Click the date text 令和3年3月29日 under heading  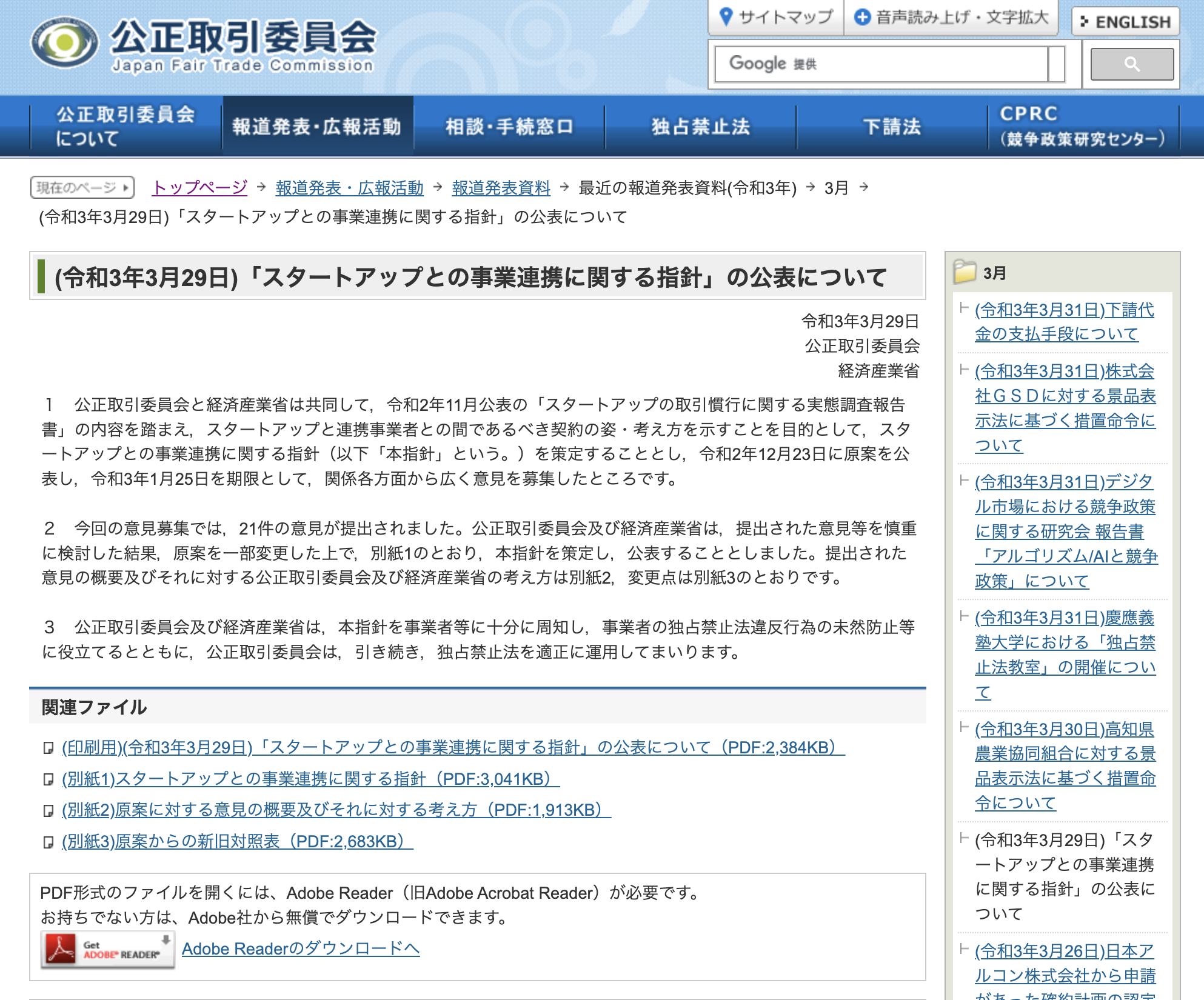click(860, 321)
